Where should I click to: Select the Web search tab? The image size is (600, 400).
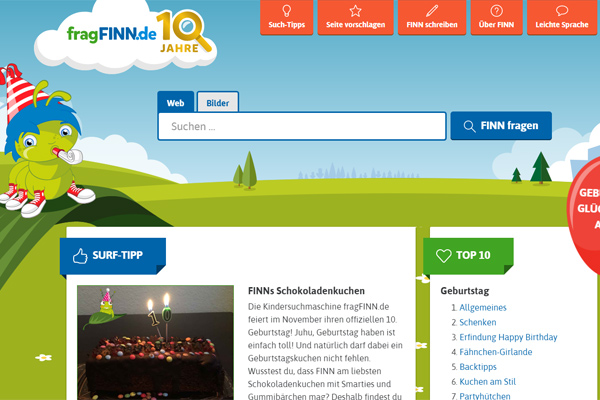click(175, 103)
